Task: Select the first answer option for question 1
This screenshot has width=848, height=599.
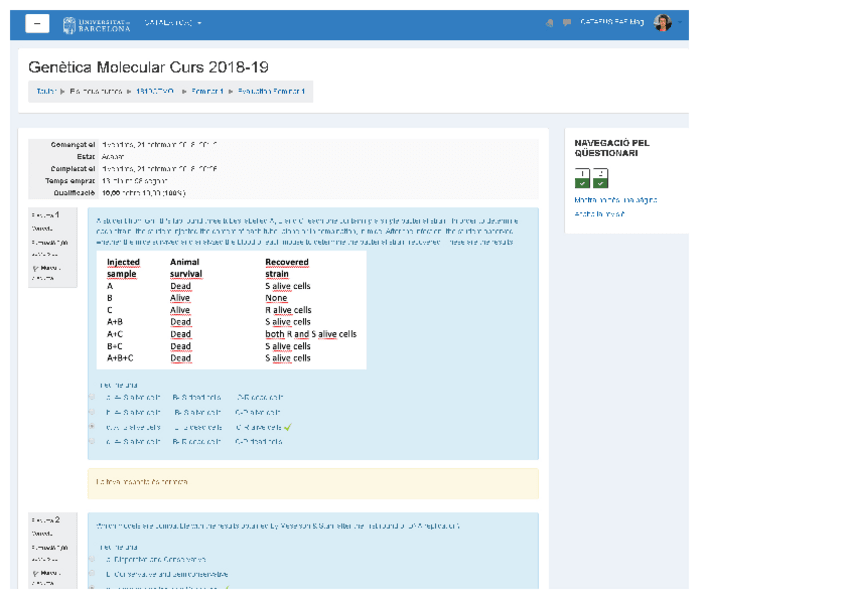Action: 92,396
